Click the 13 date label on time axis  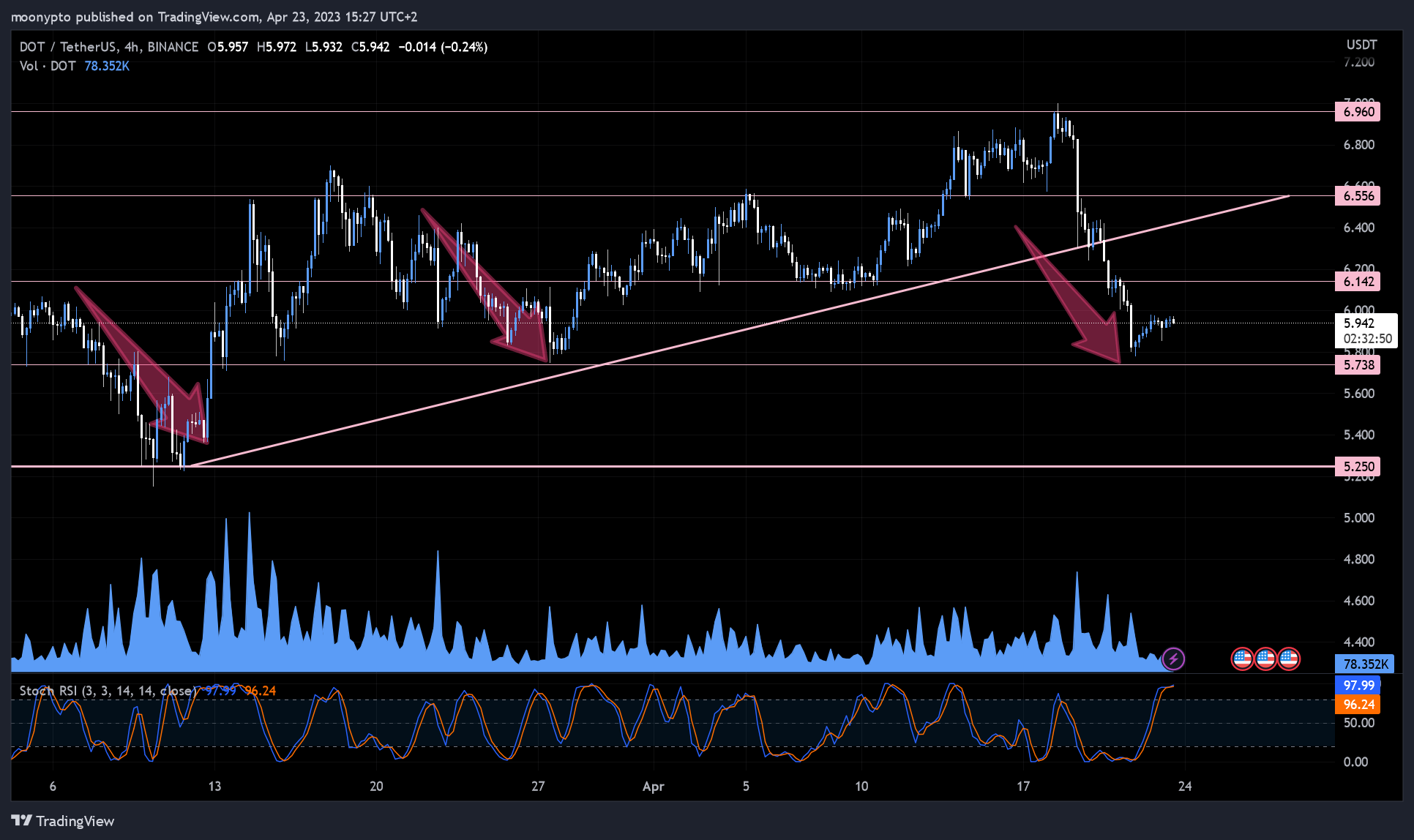point(214,787)
